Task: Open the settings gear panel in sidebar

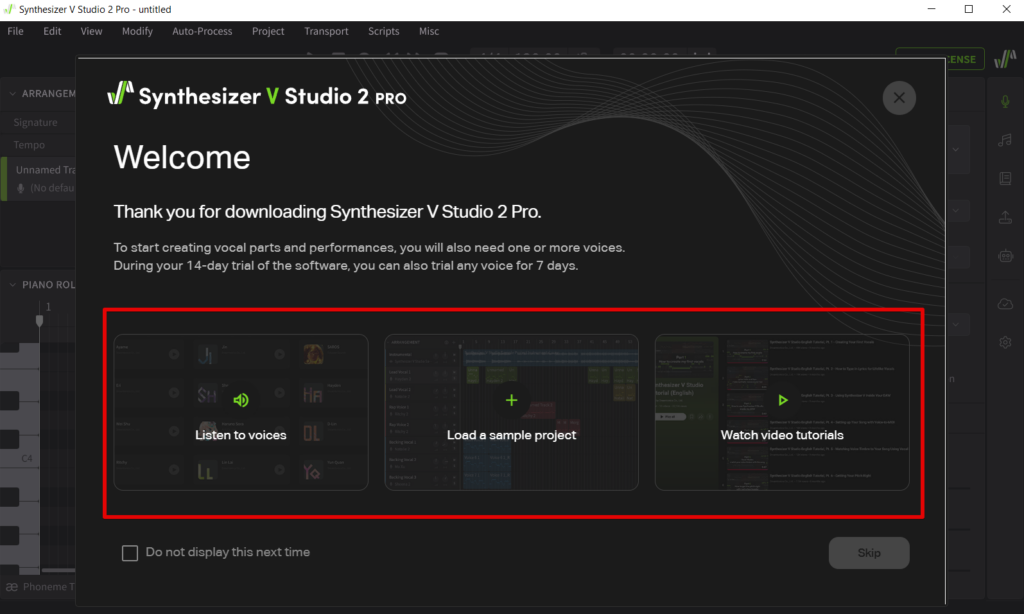Action: pos(1005,342)
